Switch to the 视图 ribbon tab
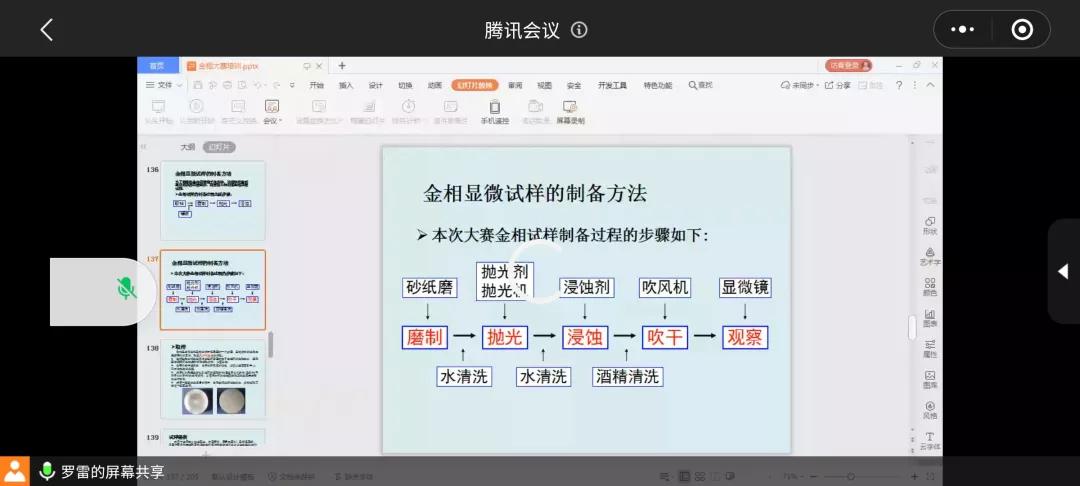Screen dimensions: 1080x486 tap(544, 85)
